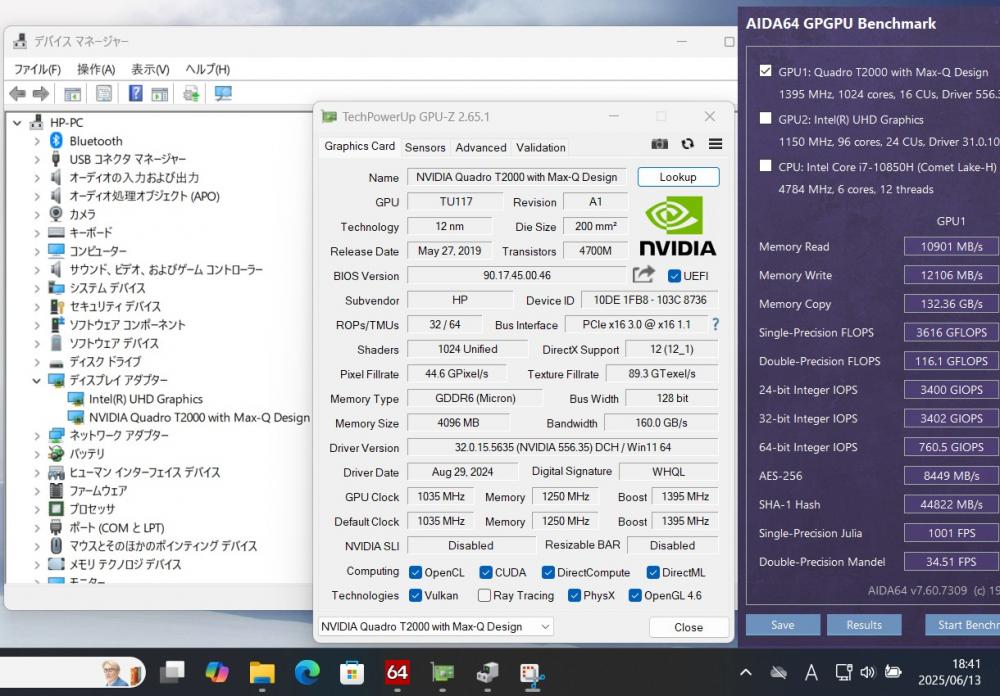Expand the Bluetooth node
1000x696 pixels.
pos(37,141)
